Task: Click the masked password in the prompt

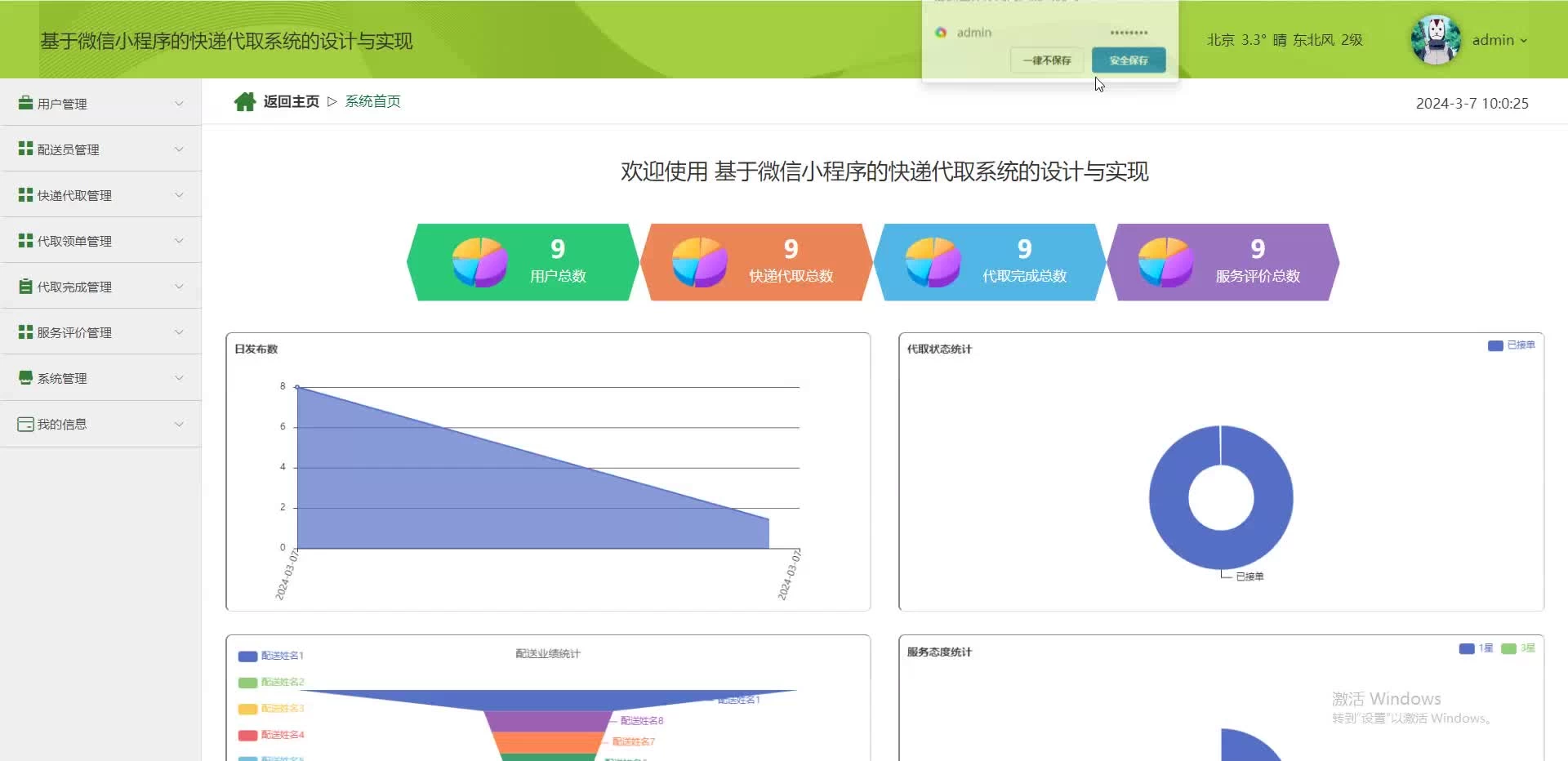Action: (x=1129, y=33)
